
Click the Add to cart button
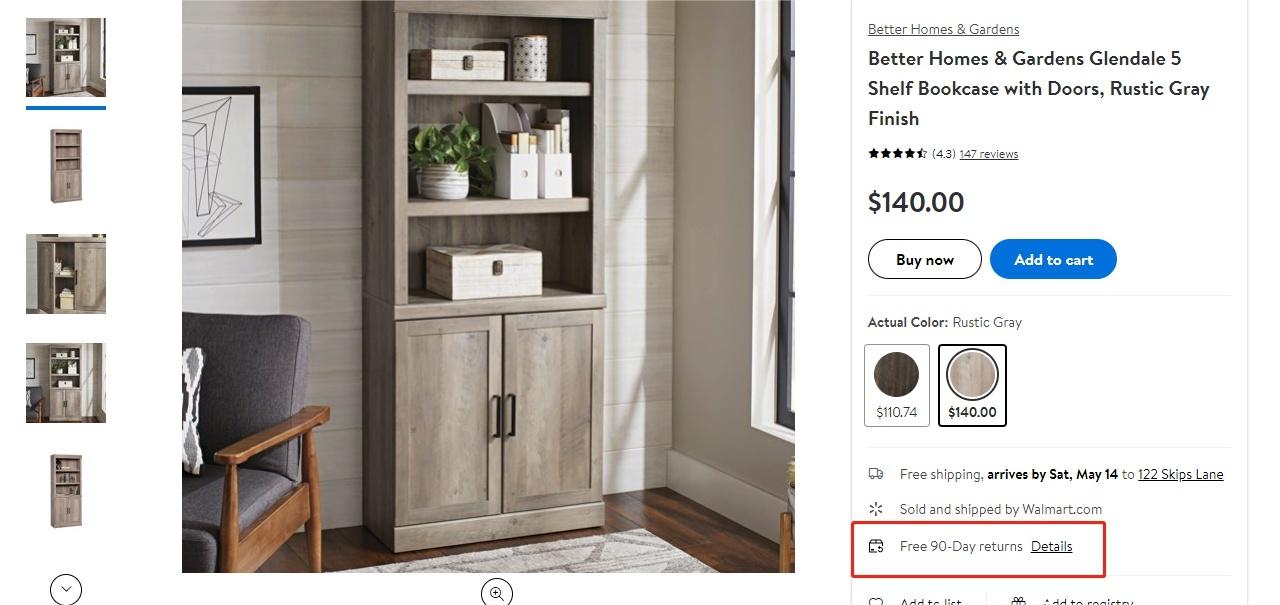point(1053,259)
